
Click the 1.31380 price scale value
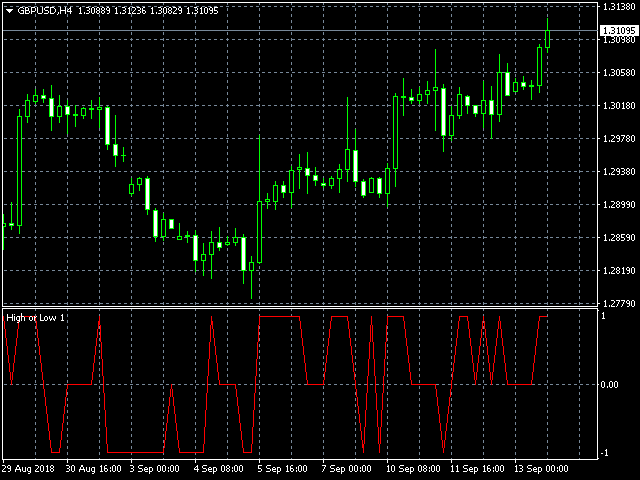pos(619,7)
